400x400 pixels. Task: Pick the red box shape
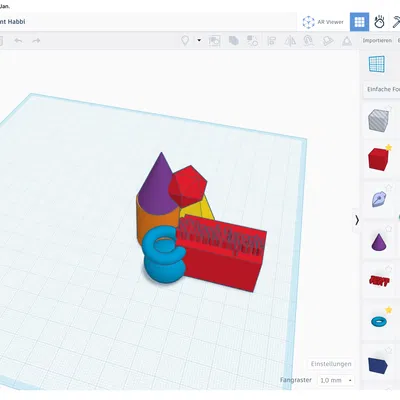(378, 160)
